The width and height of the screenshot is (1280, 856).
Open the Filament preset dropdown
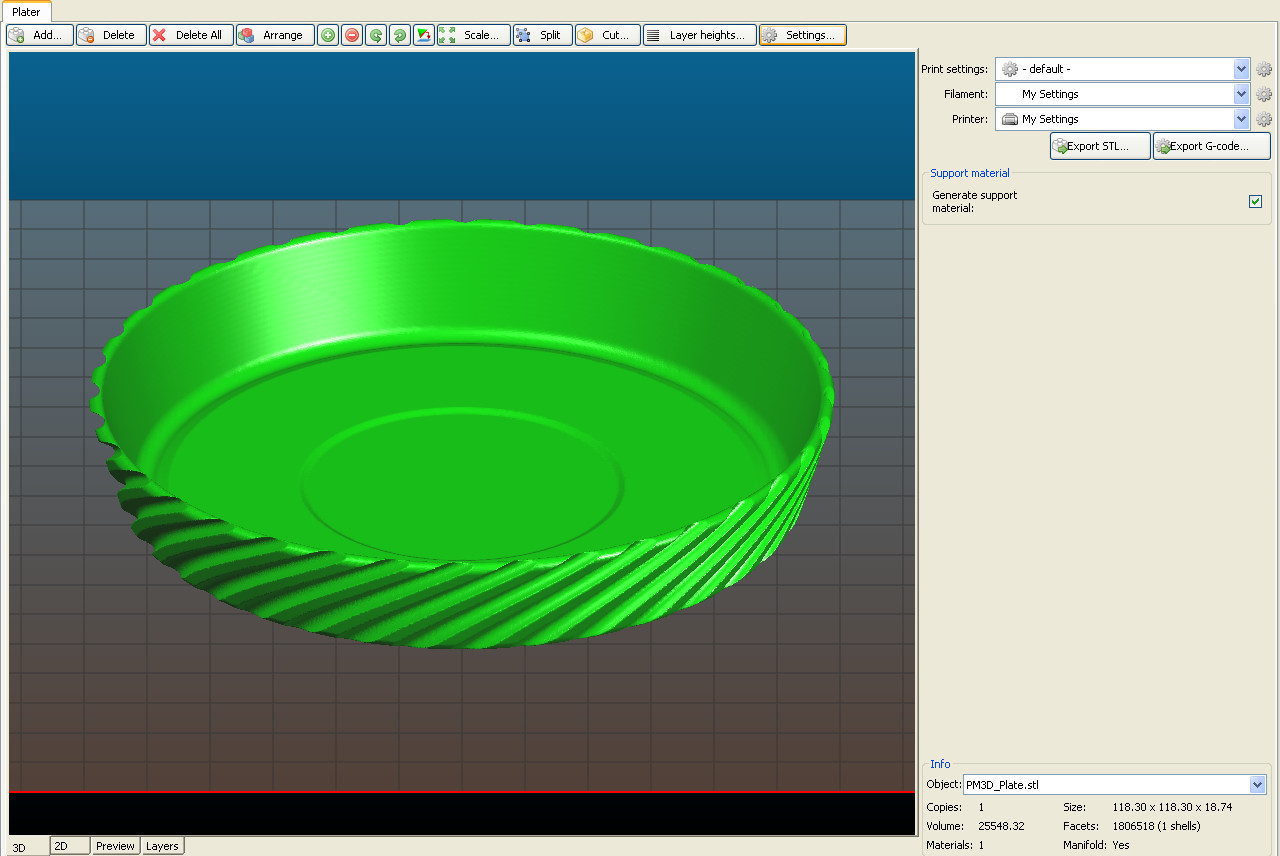[x=1241, y=94]
